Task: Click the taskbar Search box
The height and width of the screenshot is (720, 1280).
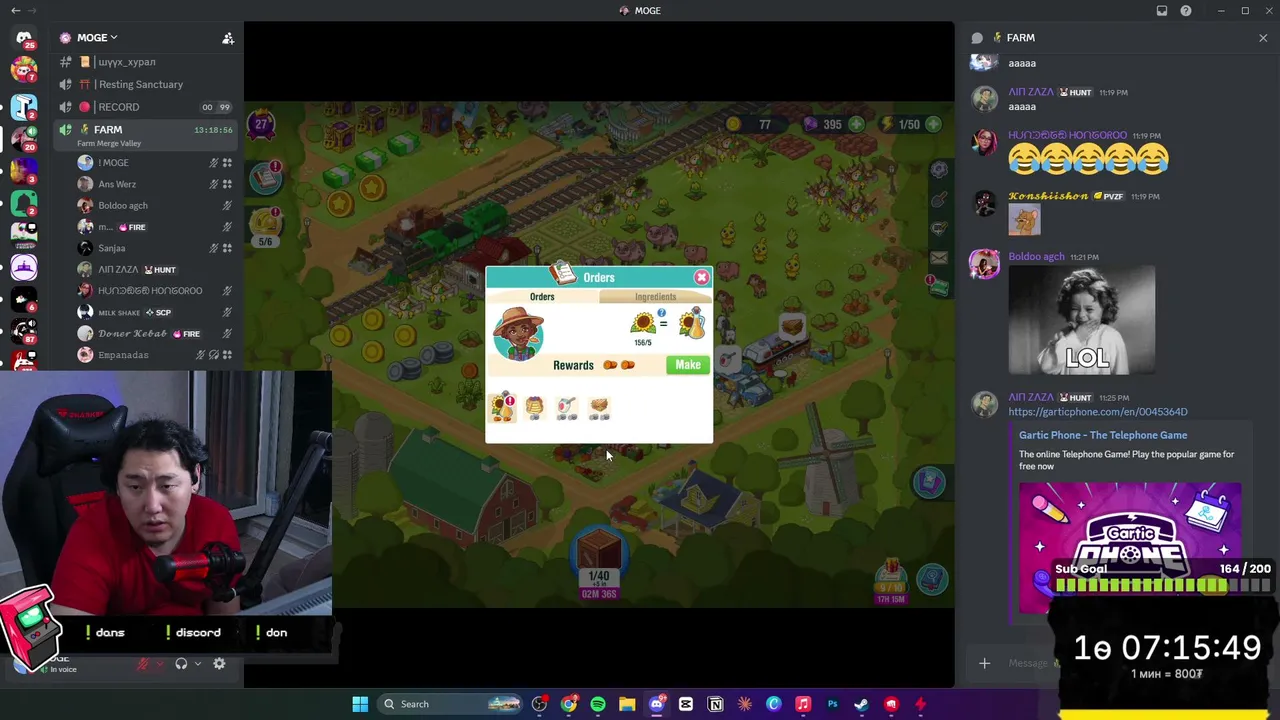Action: click(448, 704)
